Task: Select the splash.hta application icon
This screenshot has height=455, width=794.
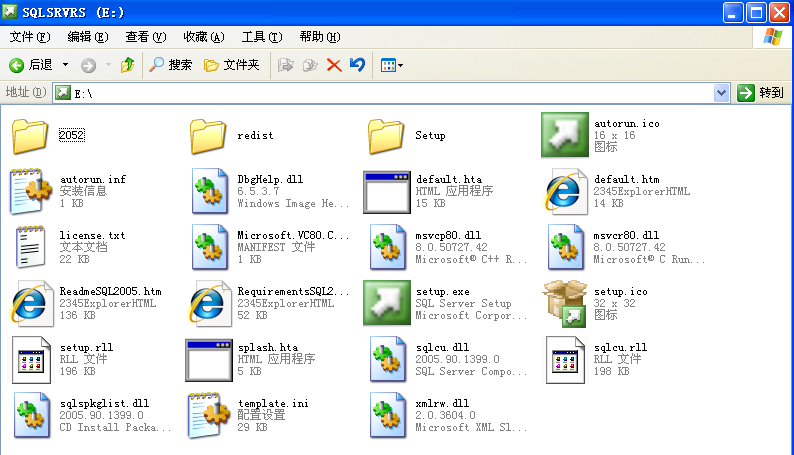Action: click(209, 360)
